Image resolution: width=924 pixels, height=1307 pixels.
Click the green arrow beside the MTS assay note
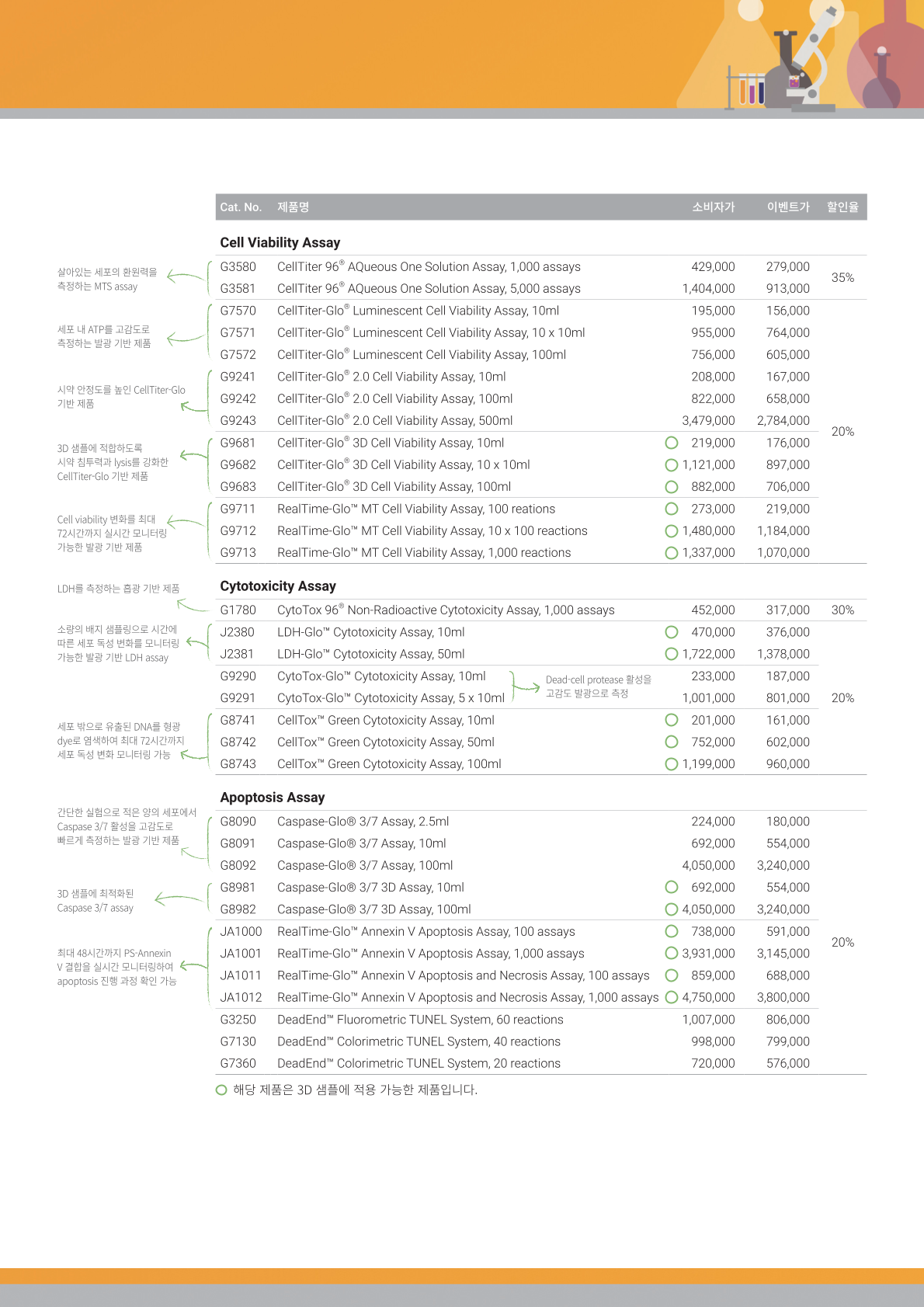[185, 277]
